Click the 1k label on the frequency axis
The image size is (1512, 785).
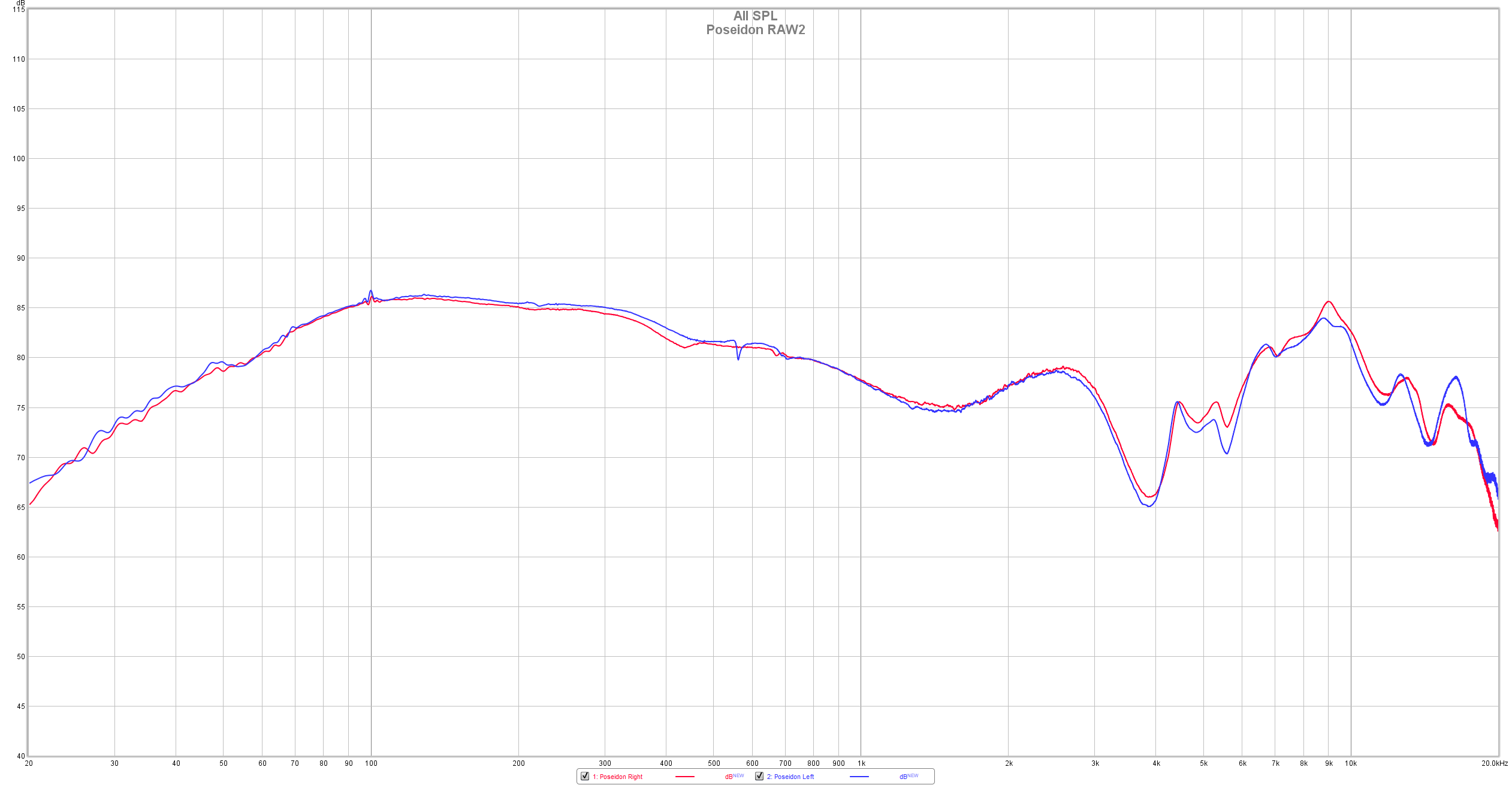[x=861, y=763]
